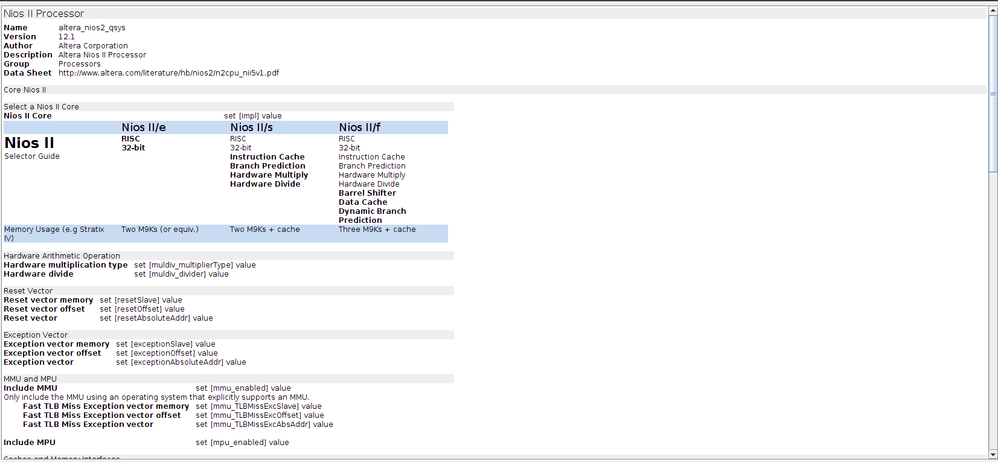
Task: Click 'Barrel Shifter' in the Nios II/f column
Action: tap(367, 193)
